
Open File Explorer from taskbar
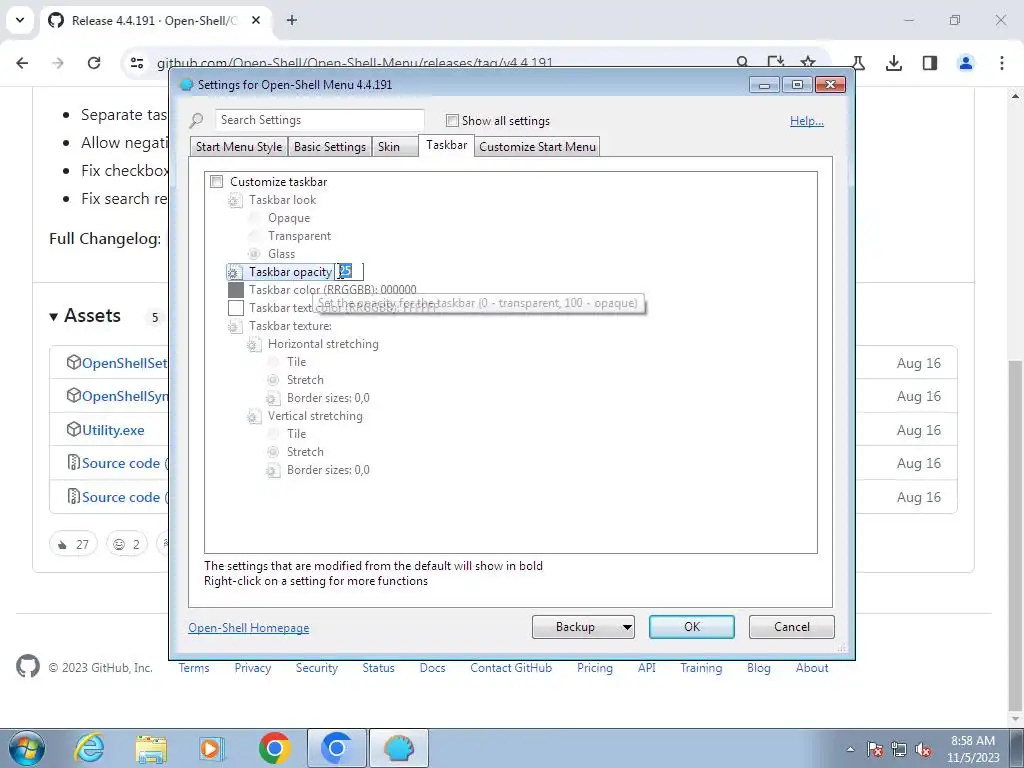tap(151, 748)
